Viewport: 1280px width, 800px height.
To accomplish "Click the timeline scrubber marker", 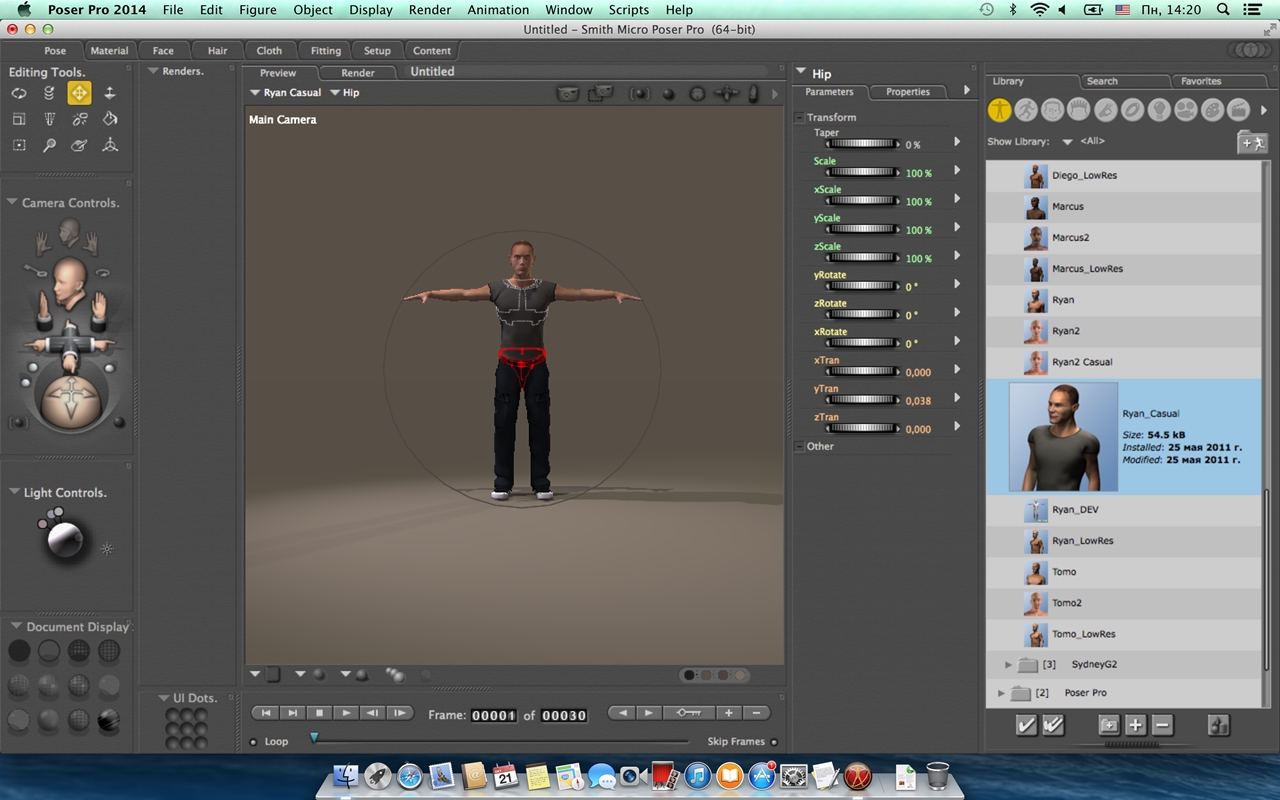I will (x=314, y=738).
